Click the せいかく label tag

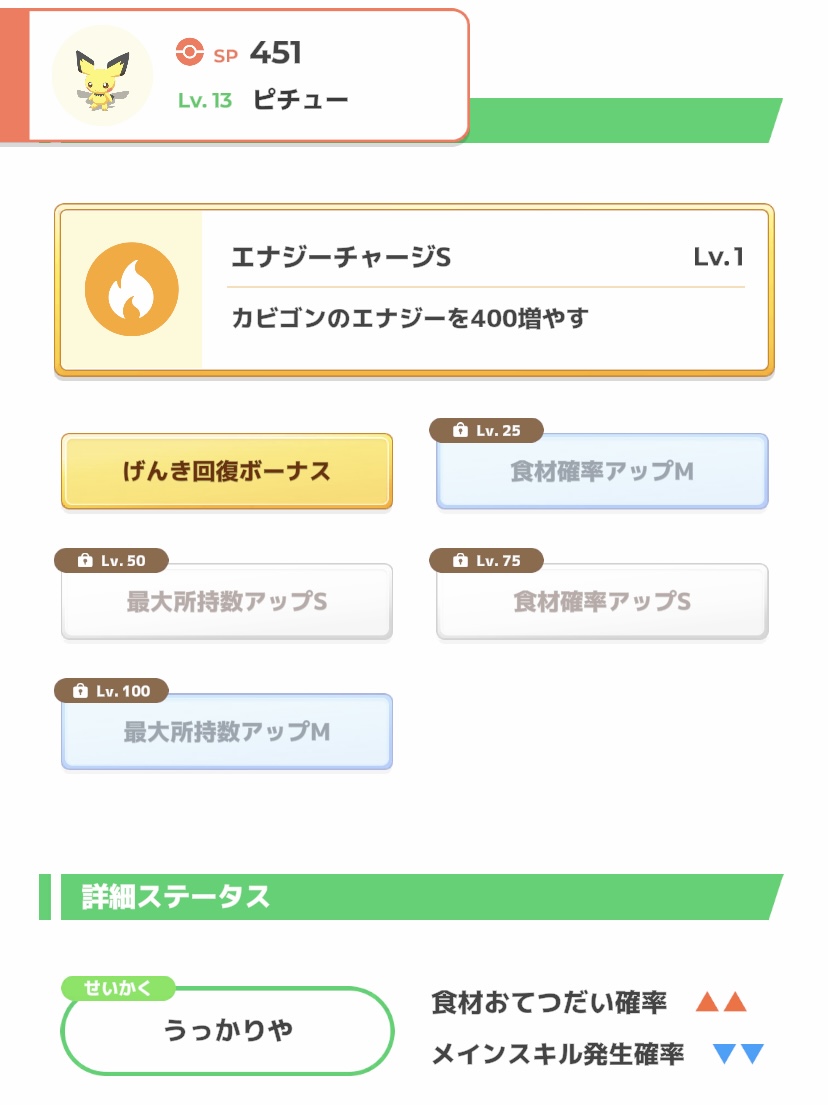pos(118,988)
